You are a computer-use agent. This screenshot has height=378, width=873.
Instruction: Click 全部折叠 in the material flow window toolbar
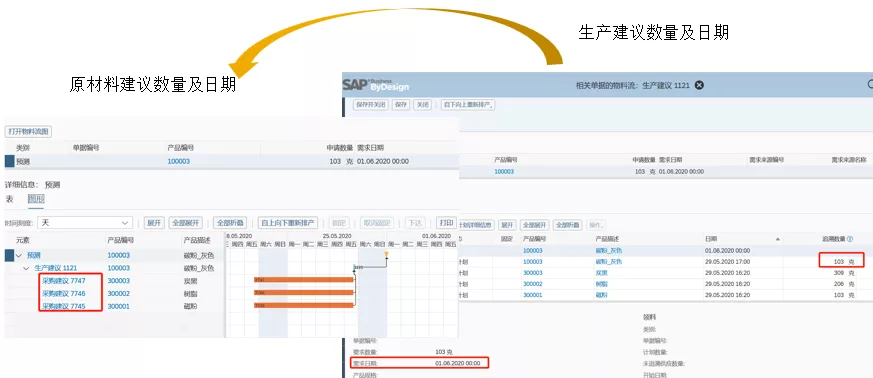coord(568,225)
